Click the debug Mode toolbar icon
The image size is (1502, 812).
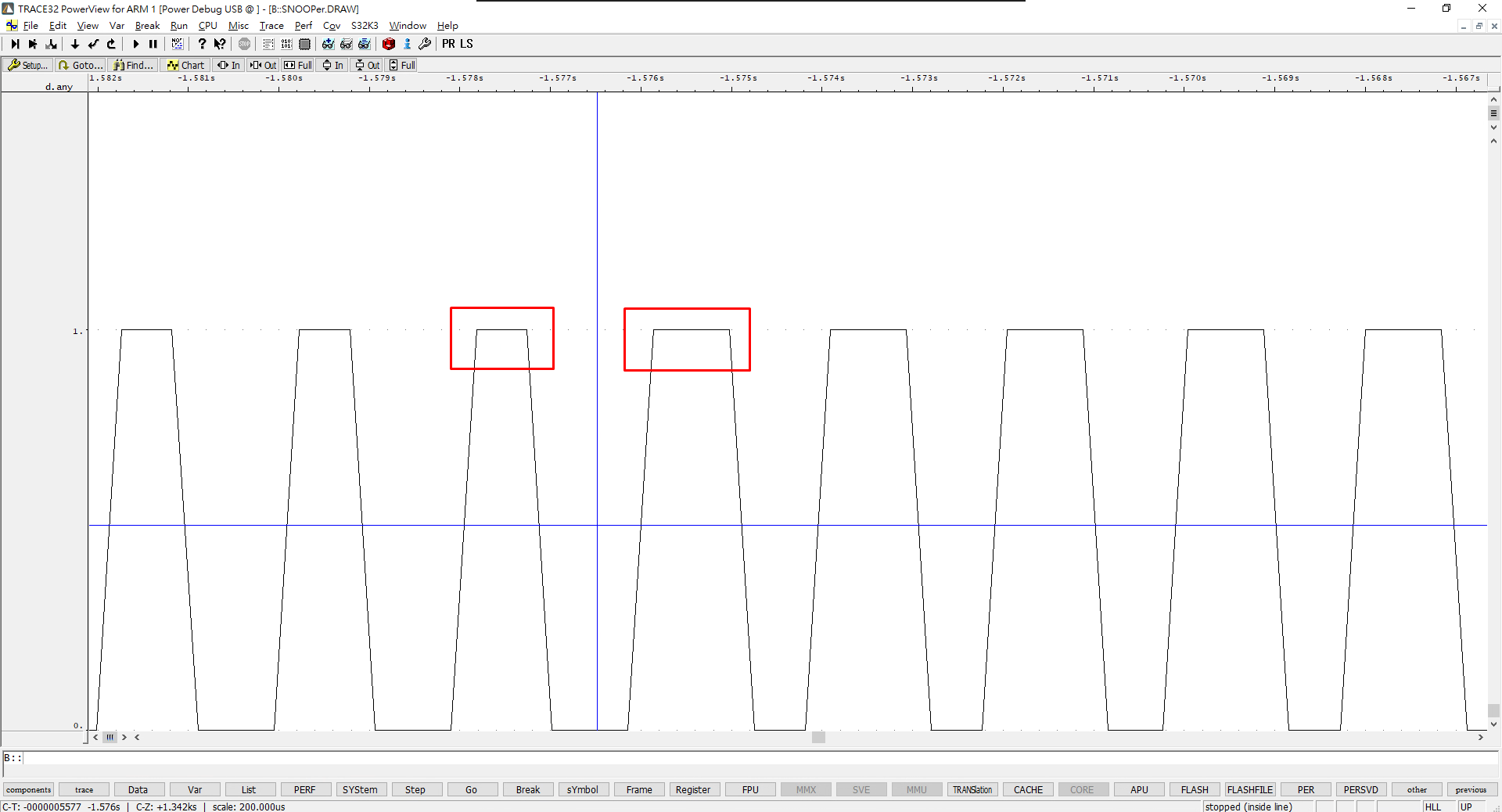tap(178, 44)
